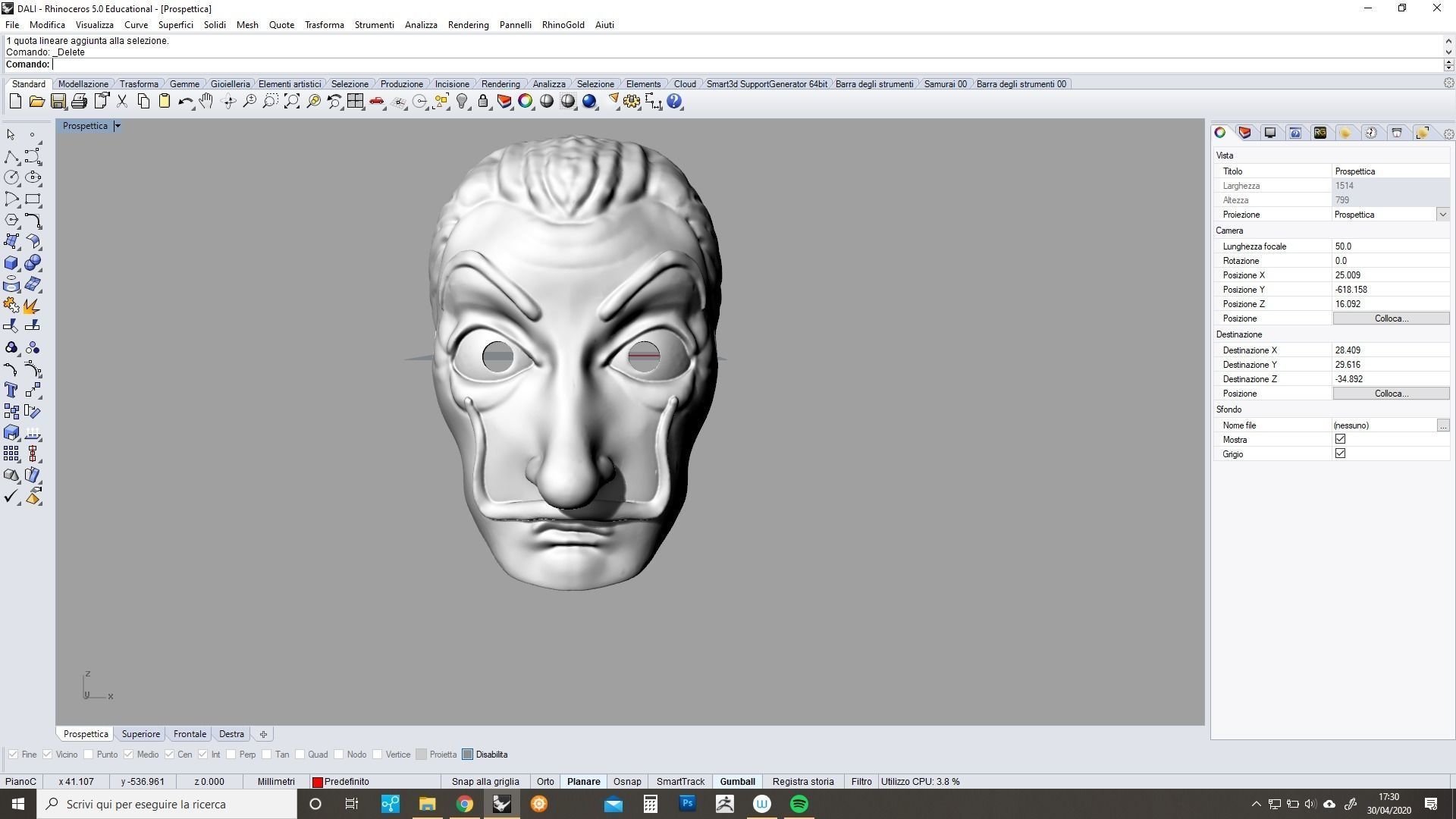Image resolution: width=1456 pixels, height=819 pixels.
Task: Select the blue Box solid tool
Action: coord(11,263)
